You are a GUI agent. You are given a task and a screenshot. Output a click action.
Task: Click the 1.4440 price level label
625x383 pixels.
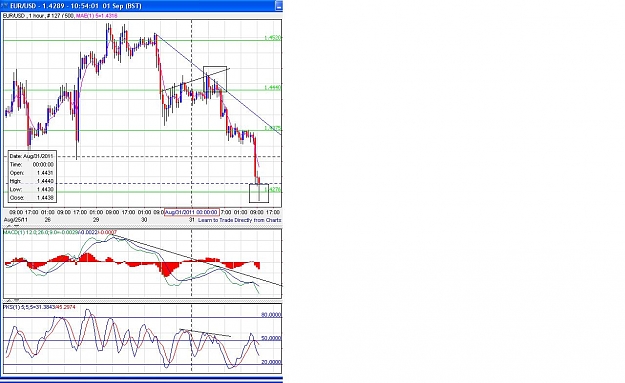(273, 88)
